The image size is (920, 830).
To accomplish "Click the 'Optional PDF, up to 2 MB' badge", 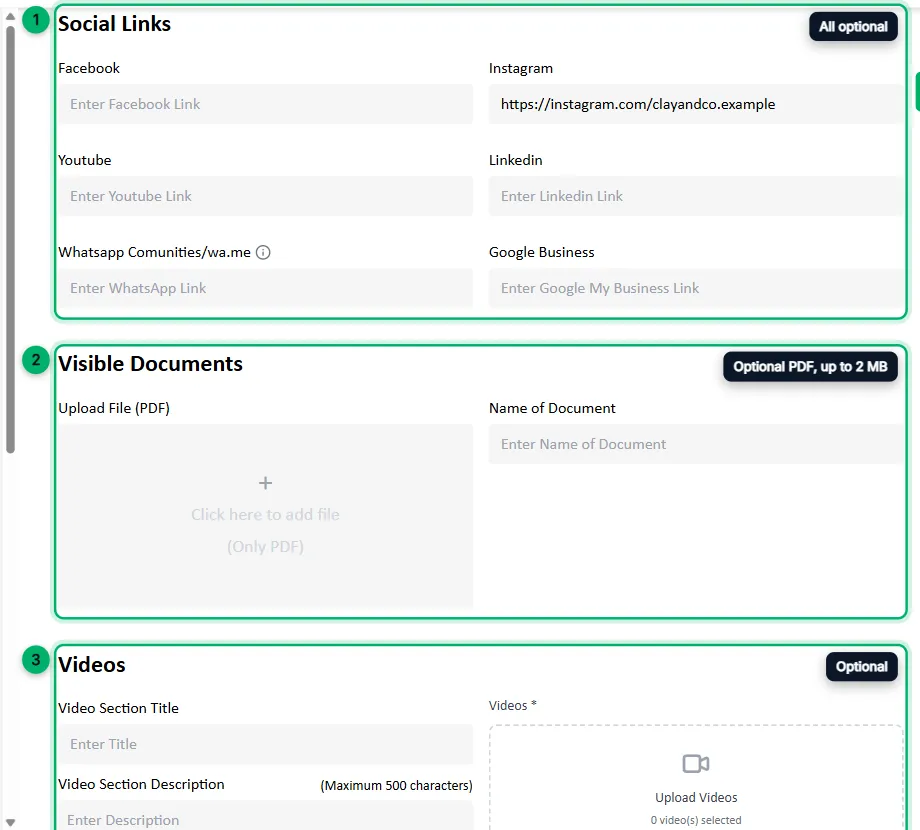I will pos(810,367).
